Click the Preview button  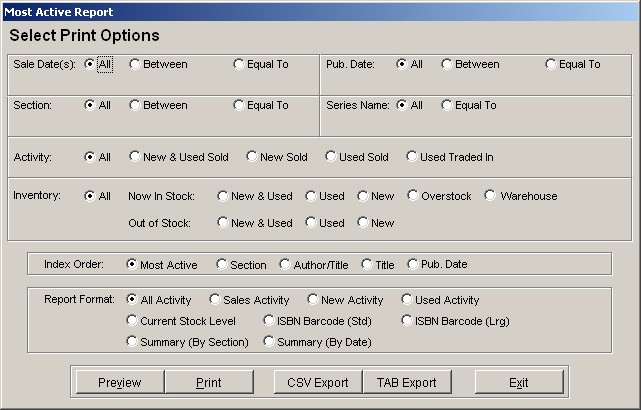120,382
